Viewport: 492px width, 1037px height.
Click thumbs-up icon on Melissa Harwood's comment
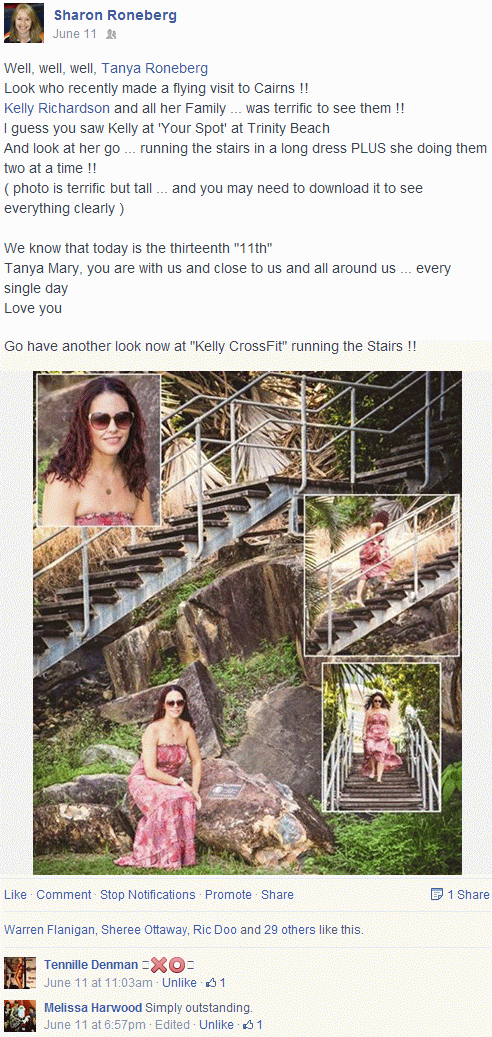(249, 1025)
